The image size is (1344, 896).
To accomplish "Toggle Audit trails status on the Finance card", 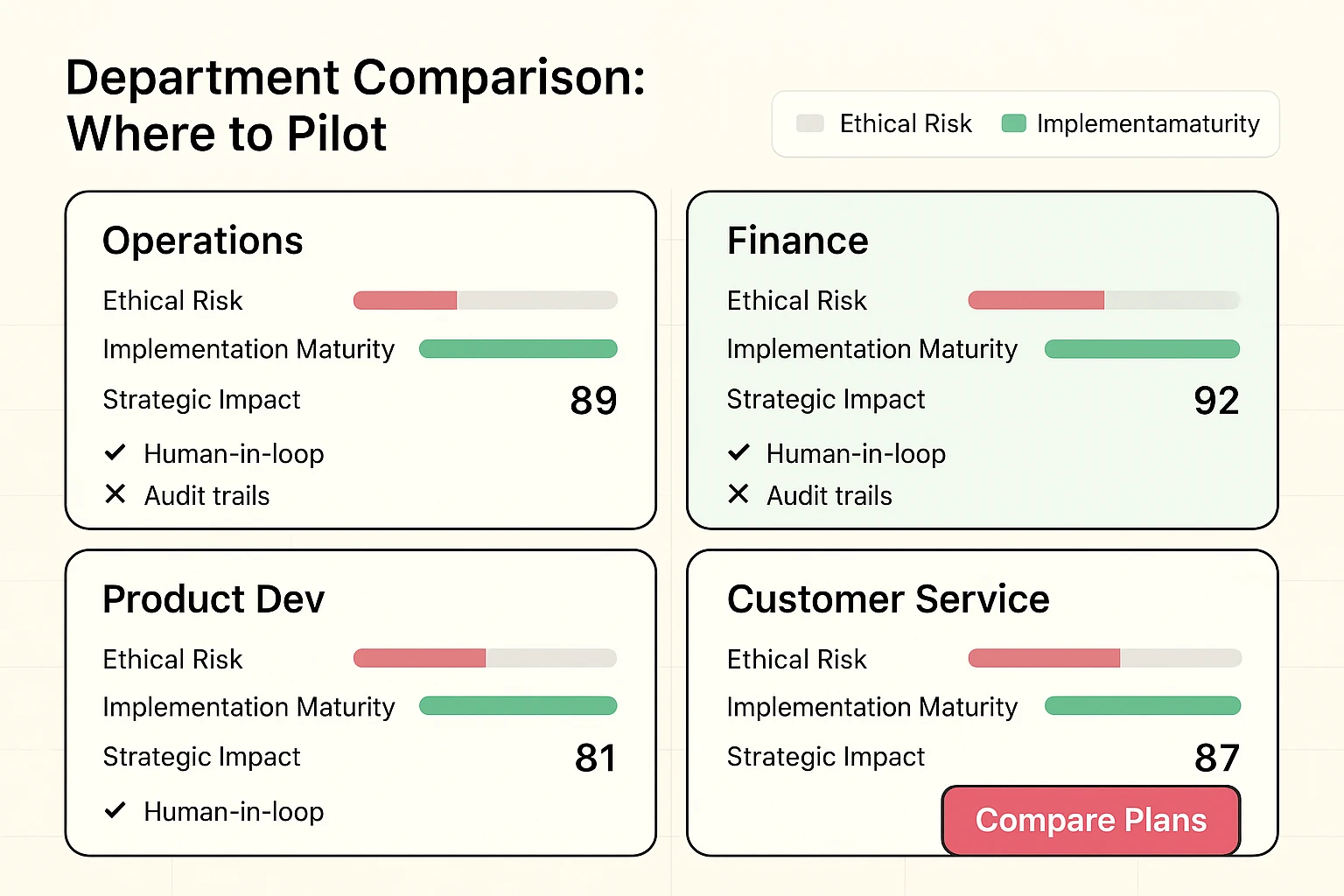I will (739, 494).
